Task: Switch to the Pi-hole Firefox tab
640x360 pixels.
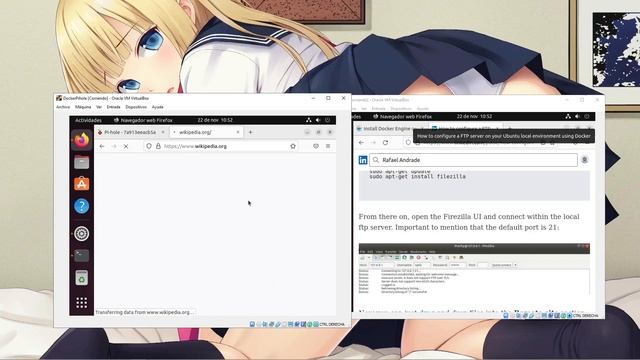Action: [131, 132]
